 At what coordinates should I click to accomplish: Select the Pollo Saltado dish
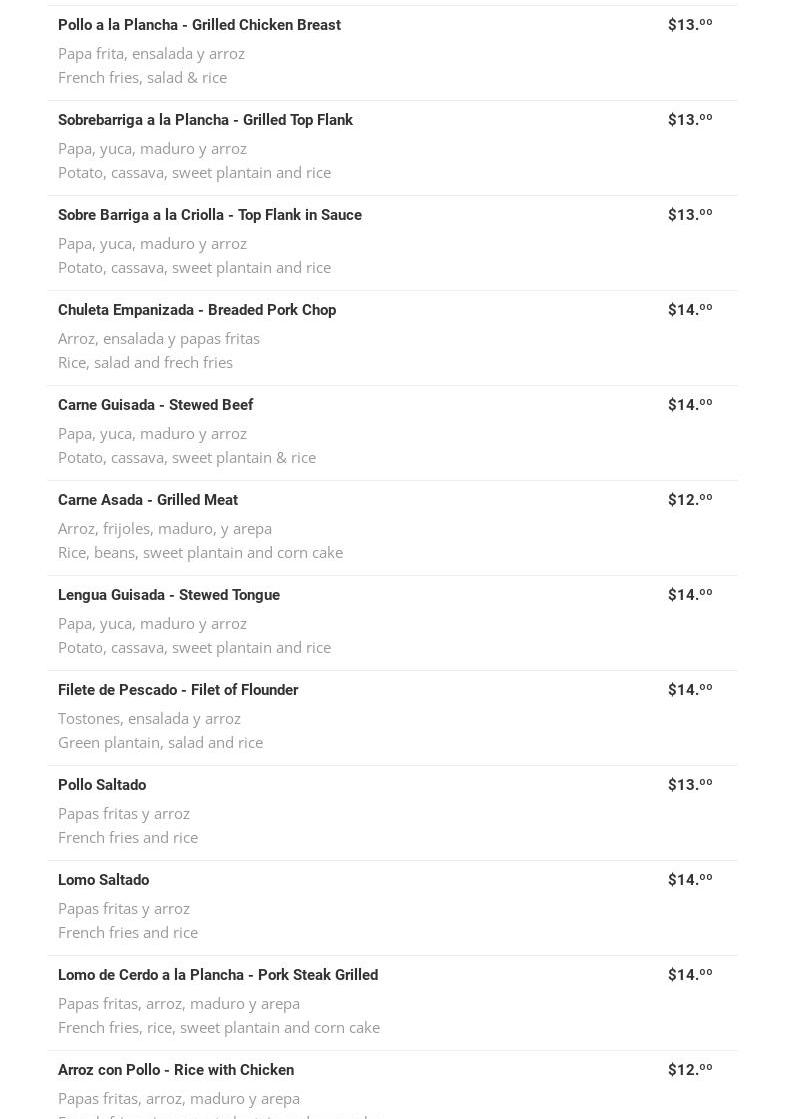click(x=102, y=785)
